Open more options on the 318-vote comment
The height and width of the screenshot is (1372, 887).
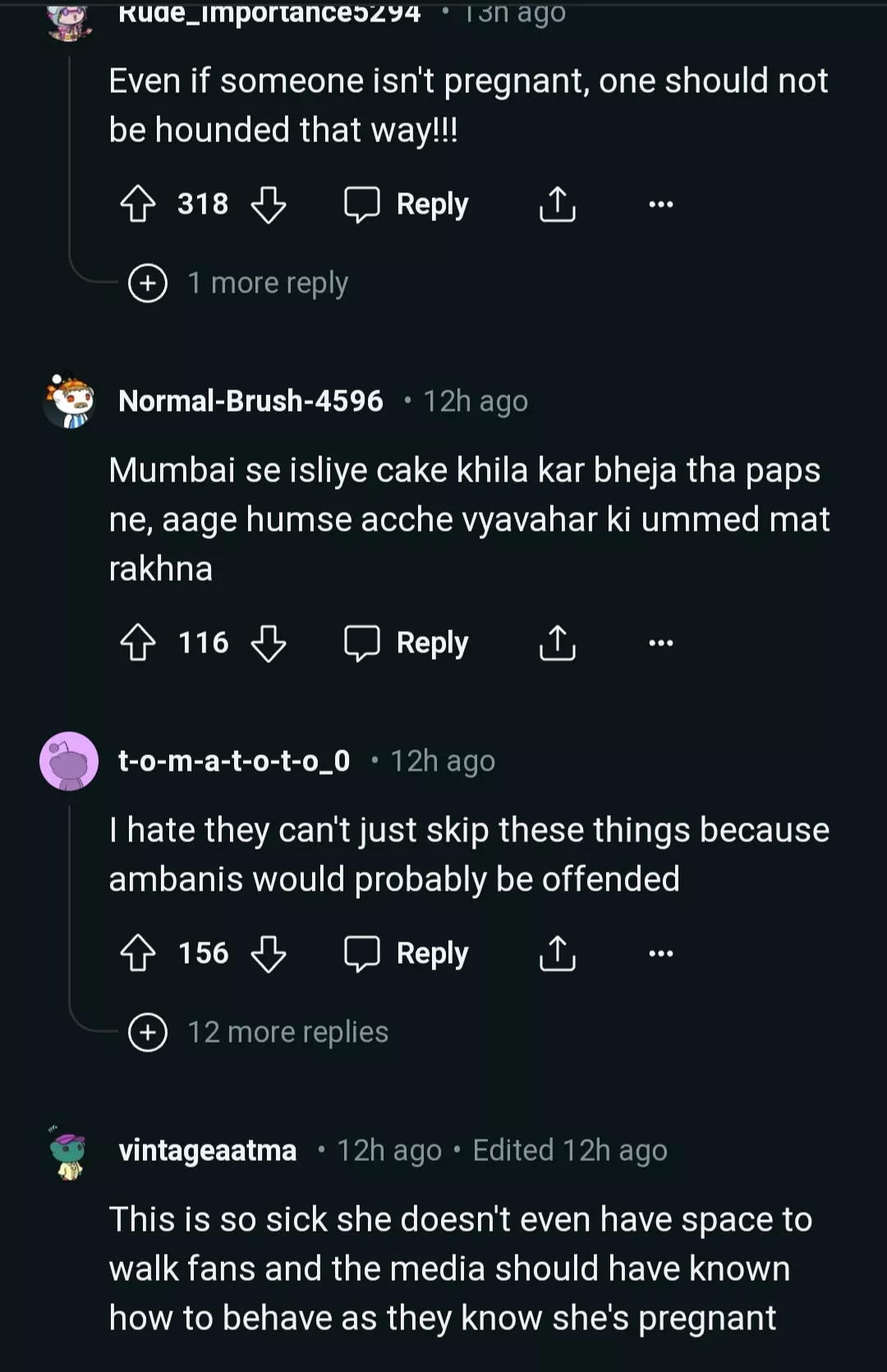(x=660, y=204)
